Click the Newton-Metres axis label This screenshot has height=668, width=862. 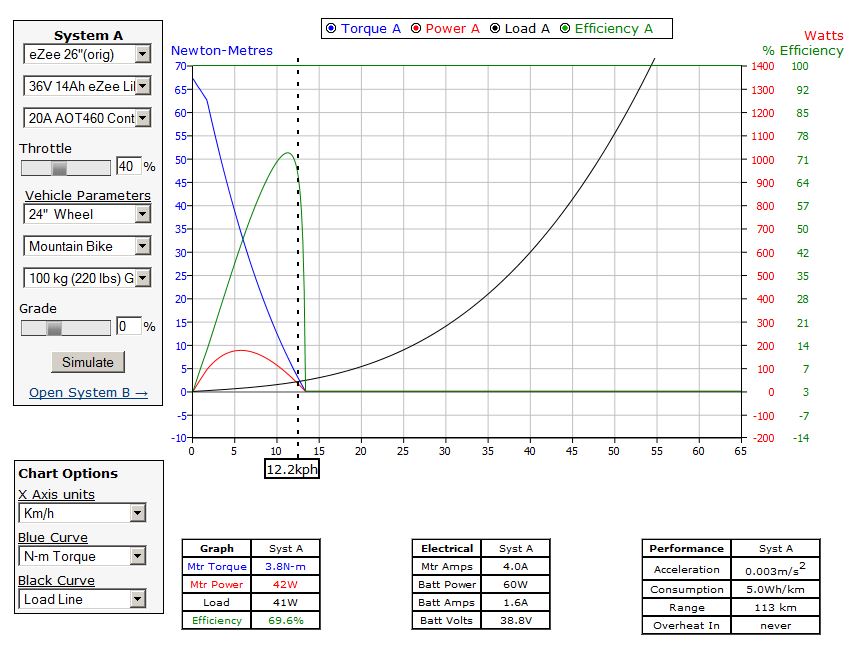(222, 51)
